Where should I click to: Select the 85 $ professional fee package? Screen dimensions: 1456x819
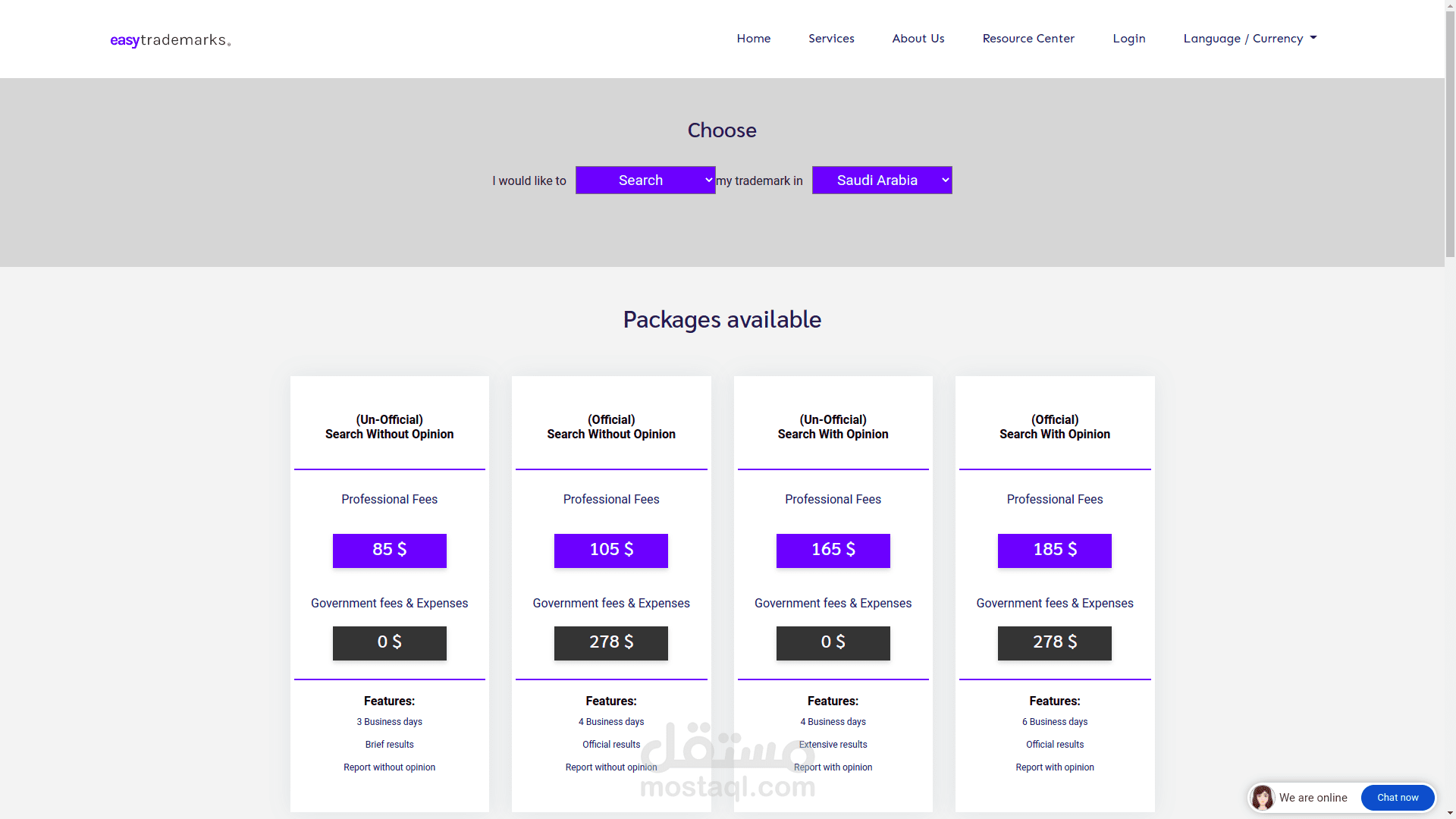389,551
